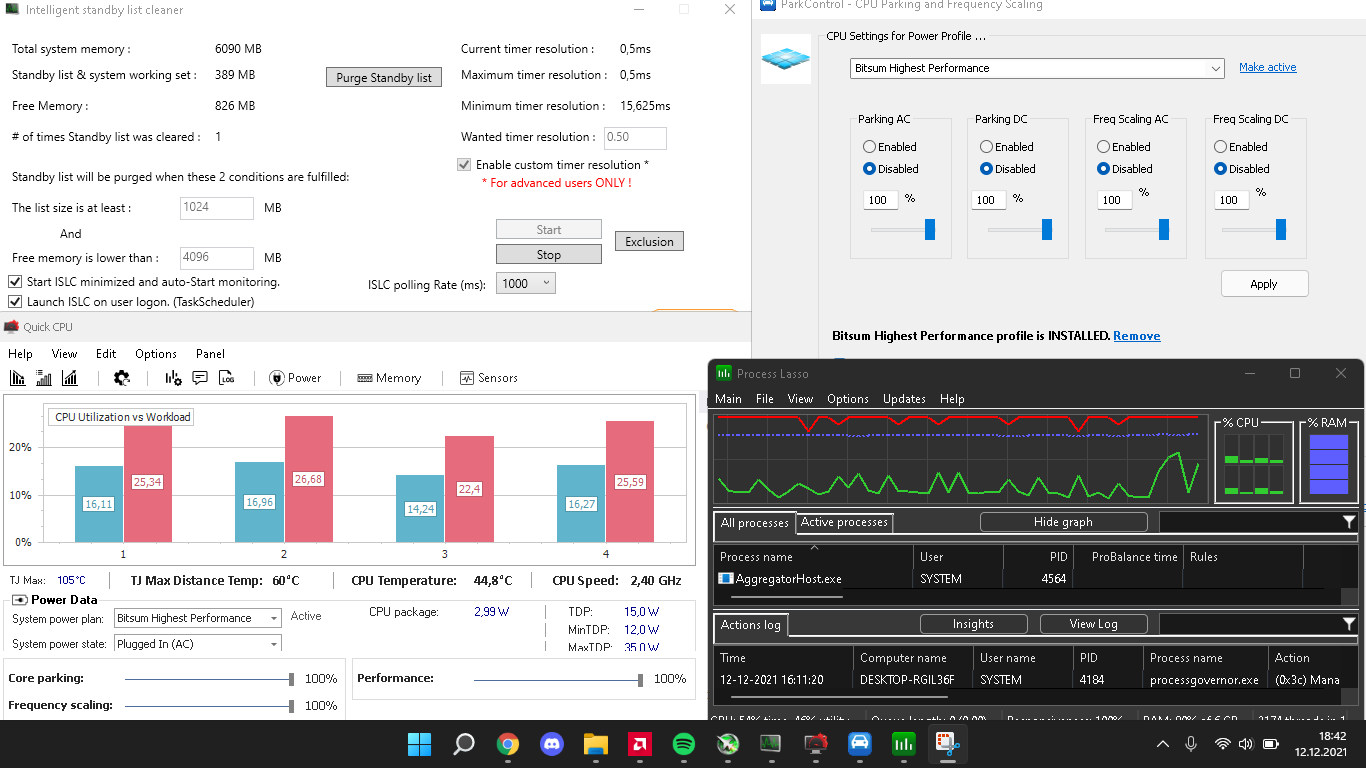The height and width of the screenshot is (768, 1366).
Task: Collapse the Power Data section
Action: pyautogui.click(x=19, y=600)
